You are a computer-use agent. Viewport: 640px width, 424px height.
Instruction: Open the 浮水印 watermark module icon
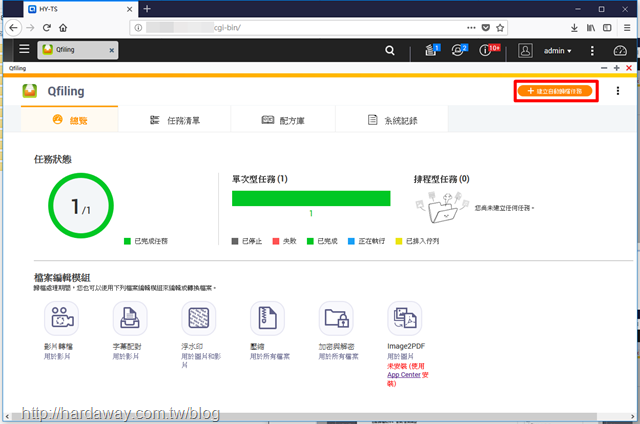click(x=198, y=318)
